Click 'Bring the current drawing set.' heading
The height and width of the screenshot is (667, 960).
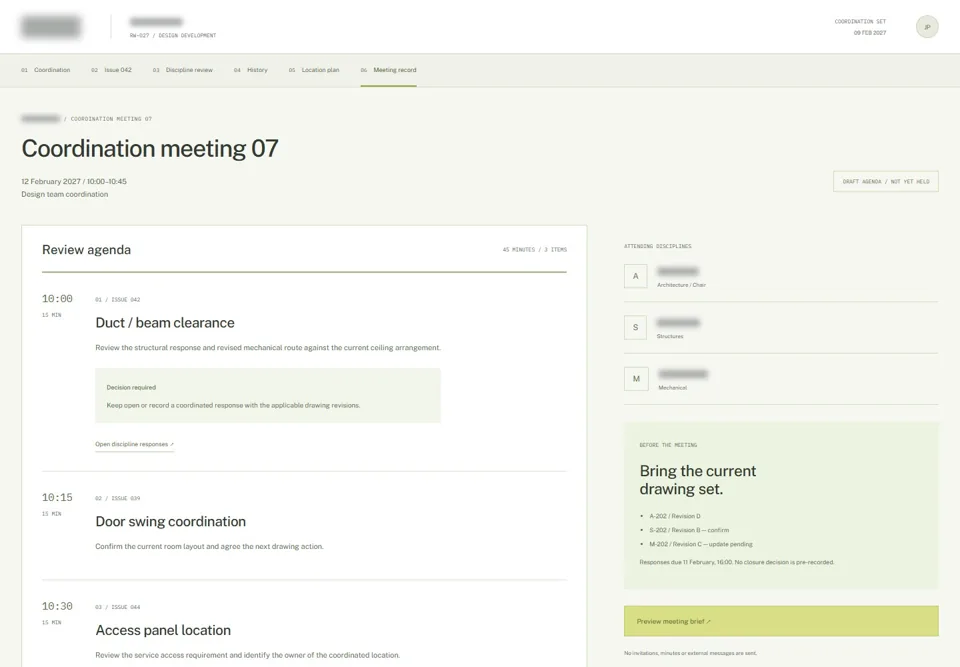point(697,480)
